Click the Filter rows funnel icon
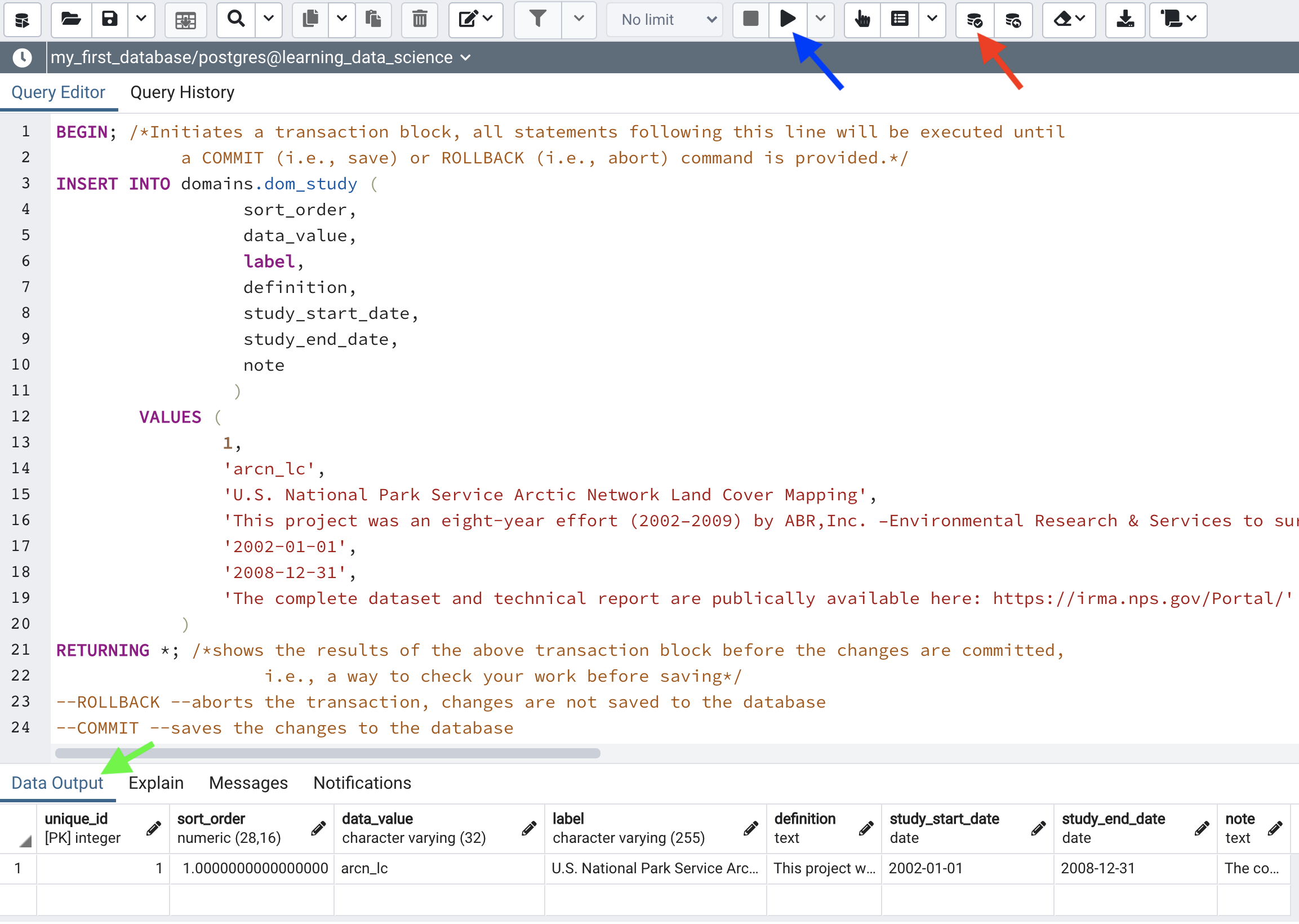 click(x=537, y=19)
